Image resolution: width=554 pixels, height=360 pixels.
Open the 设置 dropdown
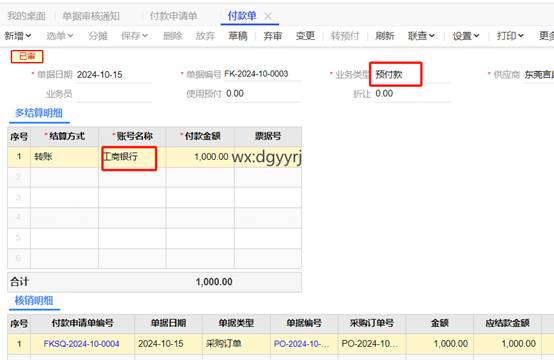(466, 36)
